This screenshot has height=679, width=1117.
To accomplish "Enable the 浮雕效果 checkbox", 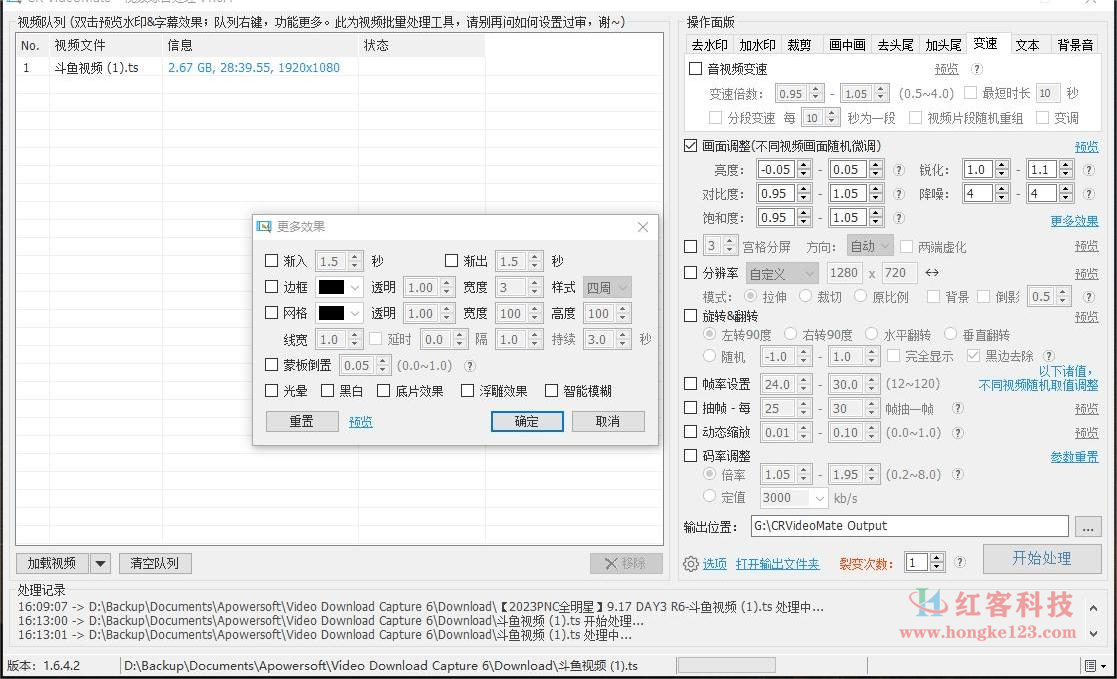I will coord(467,390).
